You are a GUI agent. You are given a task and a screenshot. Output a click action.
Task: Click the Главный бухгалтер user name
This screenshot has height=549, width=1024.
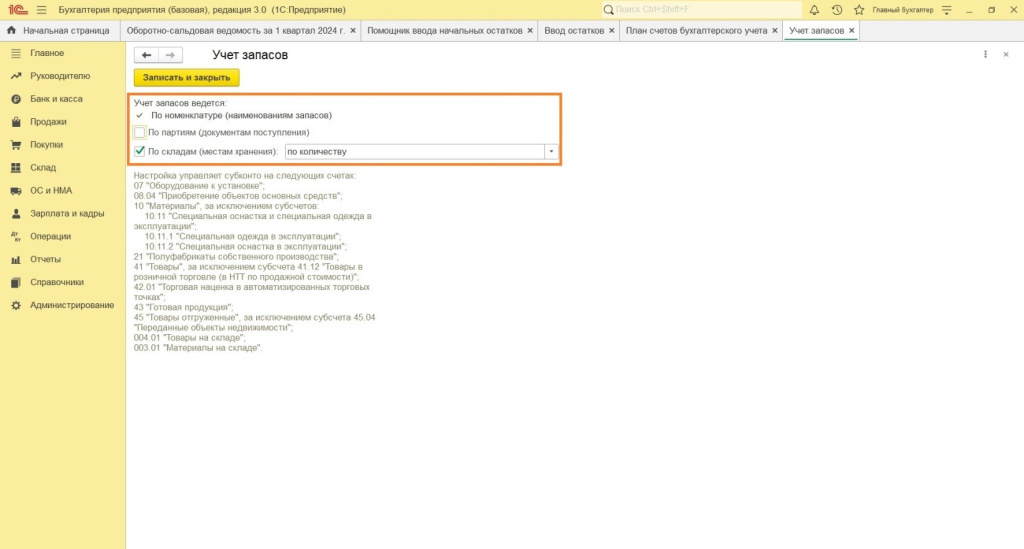click(902, 10)
